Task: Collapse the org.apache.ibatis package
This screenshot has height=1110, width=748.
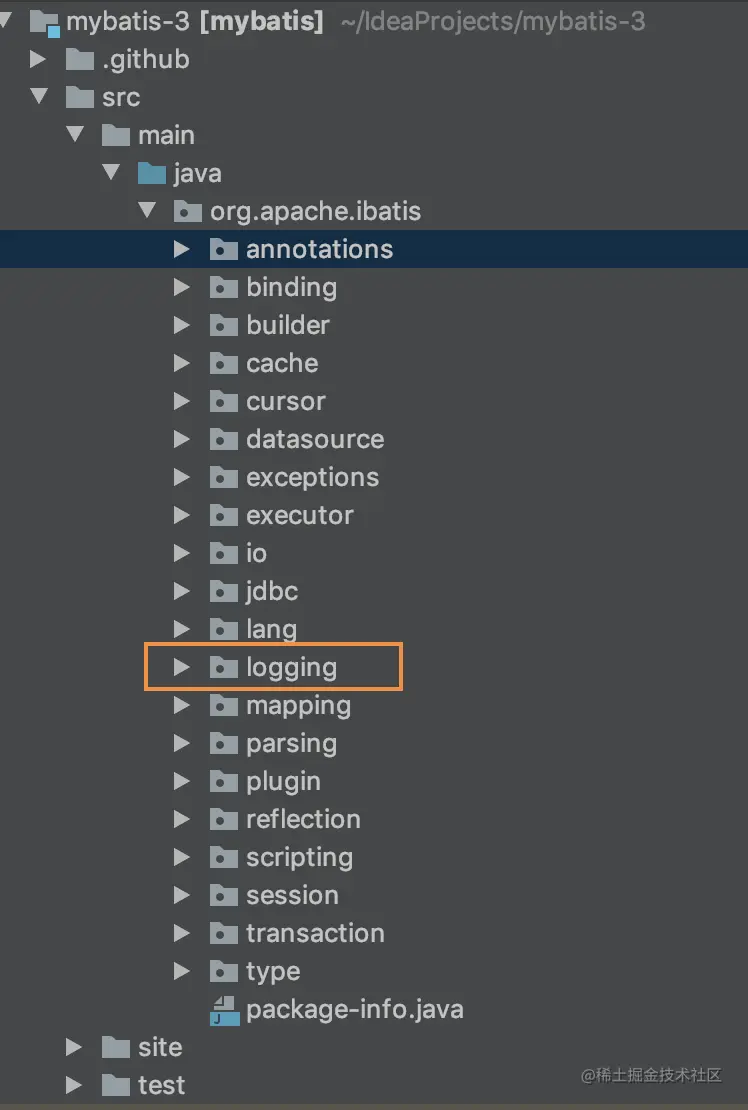Action: coord(147,211)
